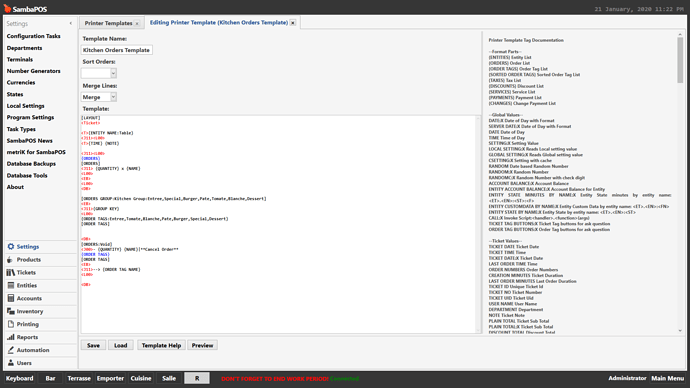Open States settings

(15, 94)
